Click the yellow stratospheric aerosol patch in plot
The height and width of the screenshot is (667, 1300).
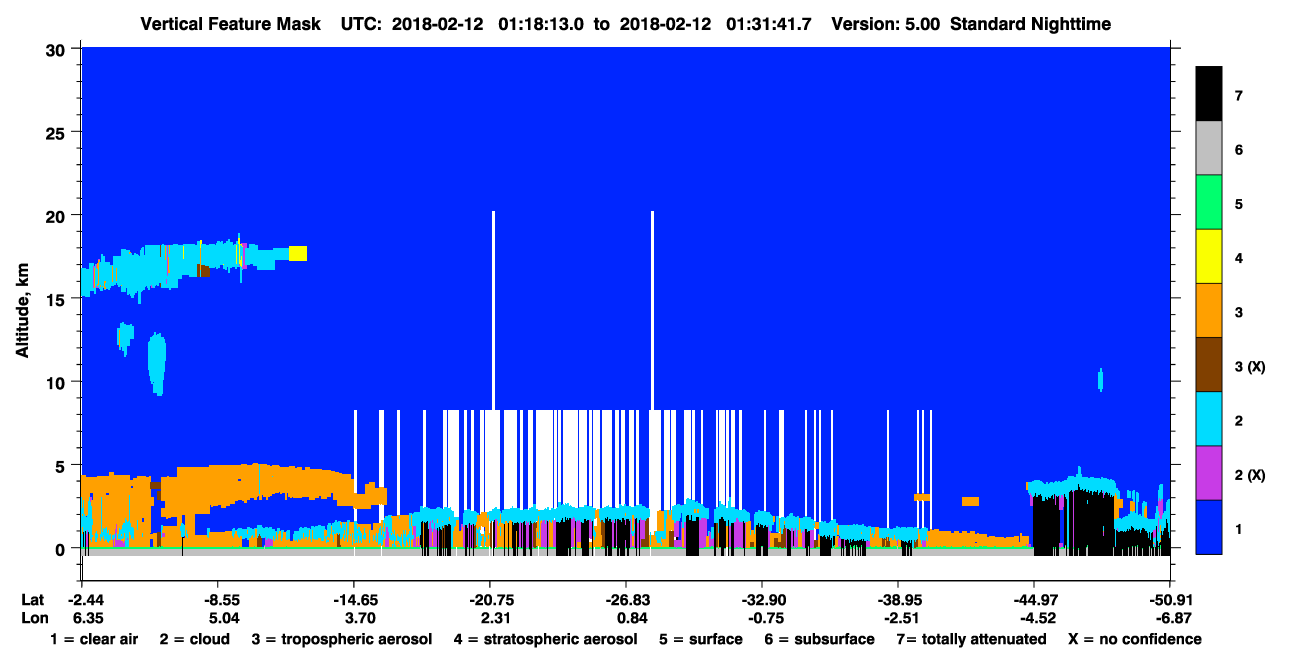[298, 253]
